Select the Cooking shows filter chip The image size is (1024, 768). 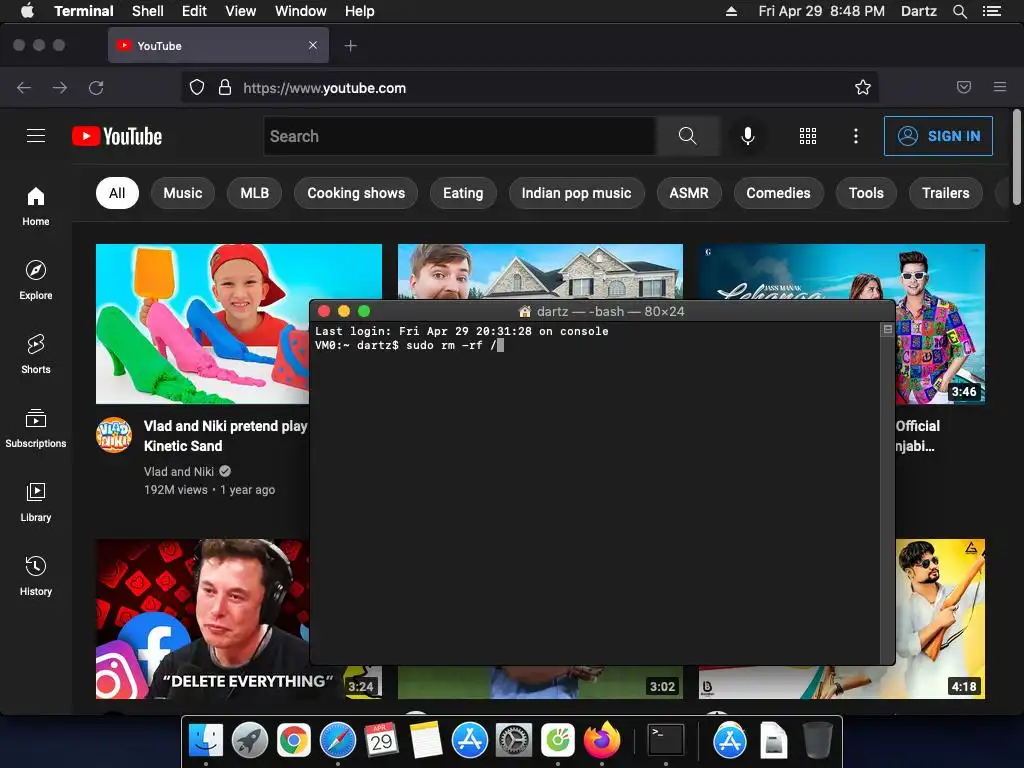click(356, 193)
